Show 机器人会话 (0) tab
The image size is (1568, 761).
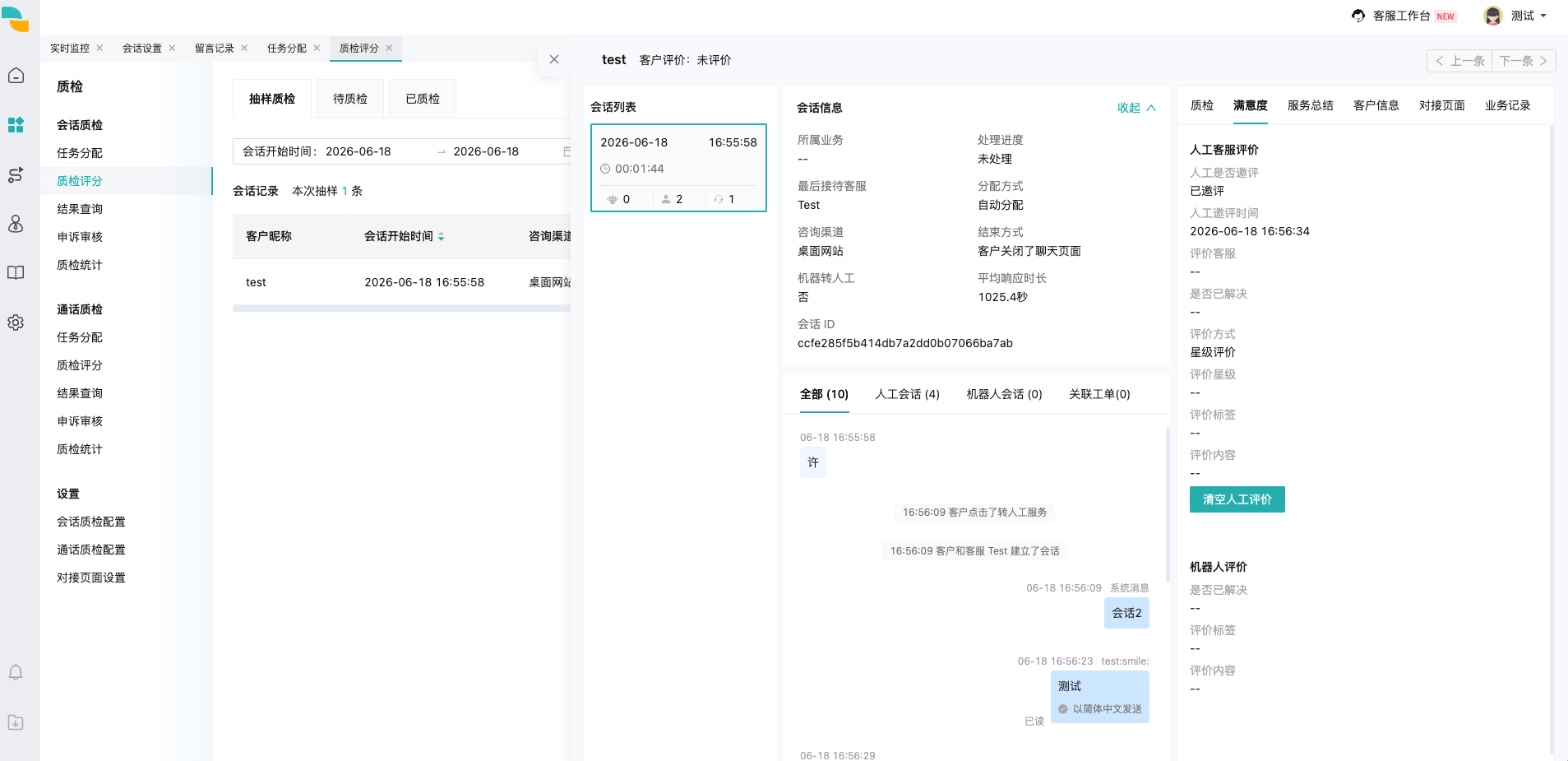[x=1005, y=394]
